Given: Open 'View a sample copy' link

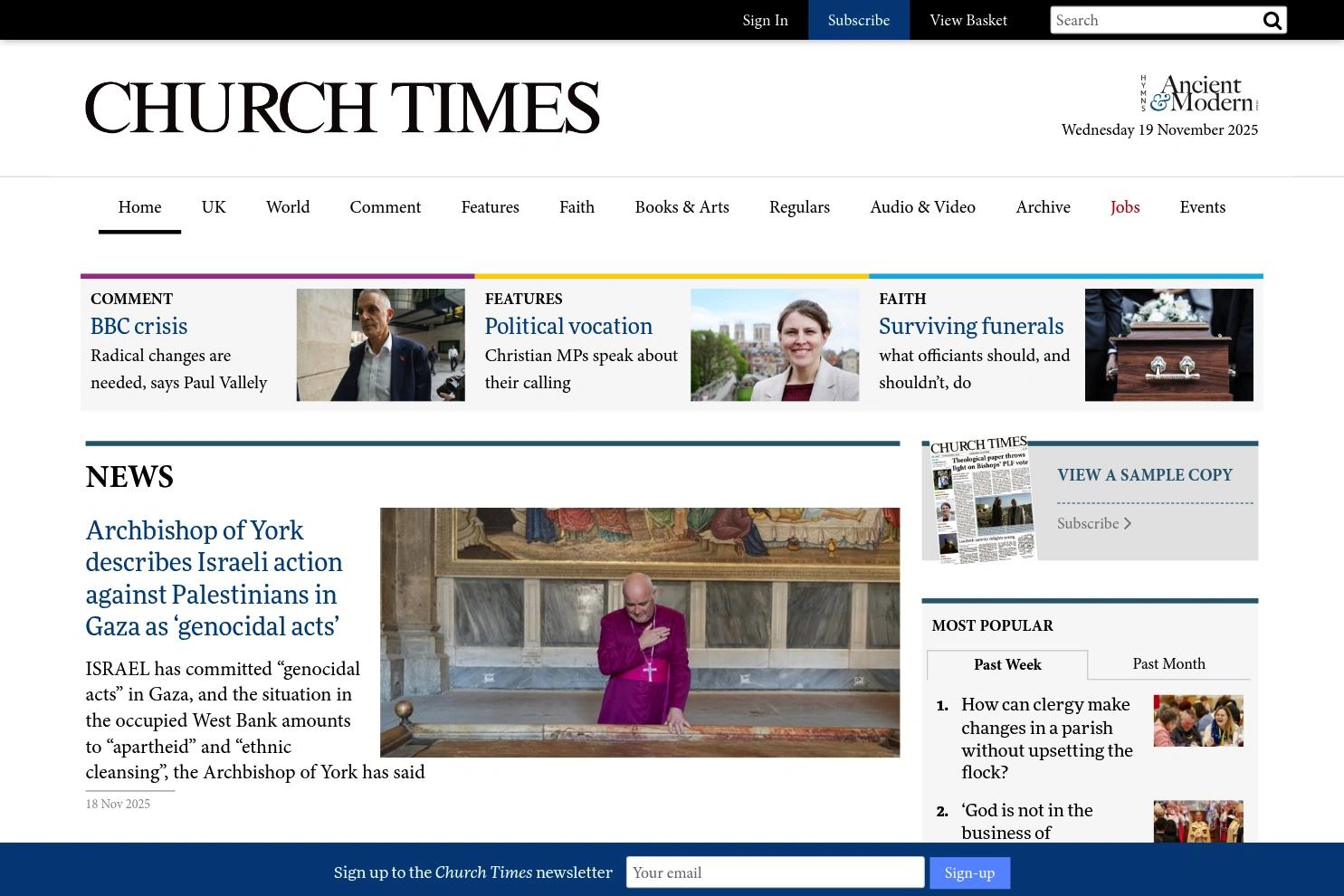Looking at the screenshot, I should click(x=1145, y=475).
